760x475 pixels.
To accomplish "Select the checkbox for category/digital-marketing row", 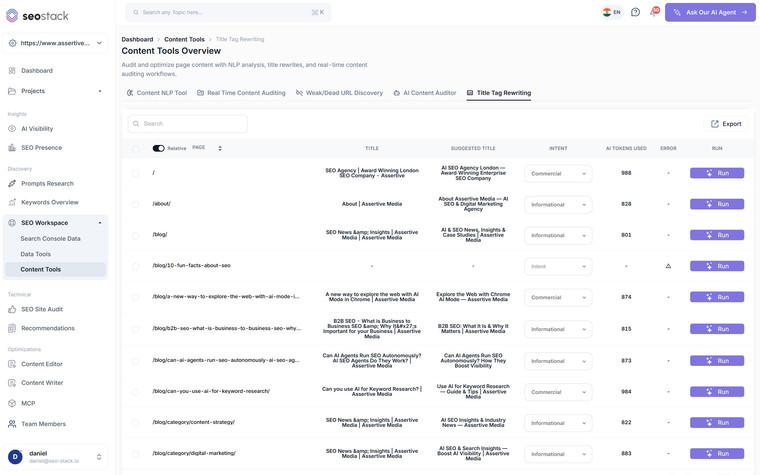I will coord(135,454).
